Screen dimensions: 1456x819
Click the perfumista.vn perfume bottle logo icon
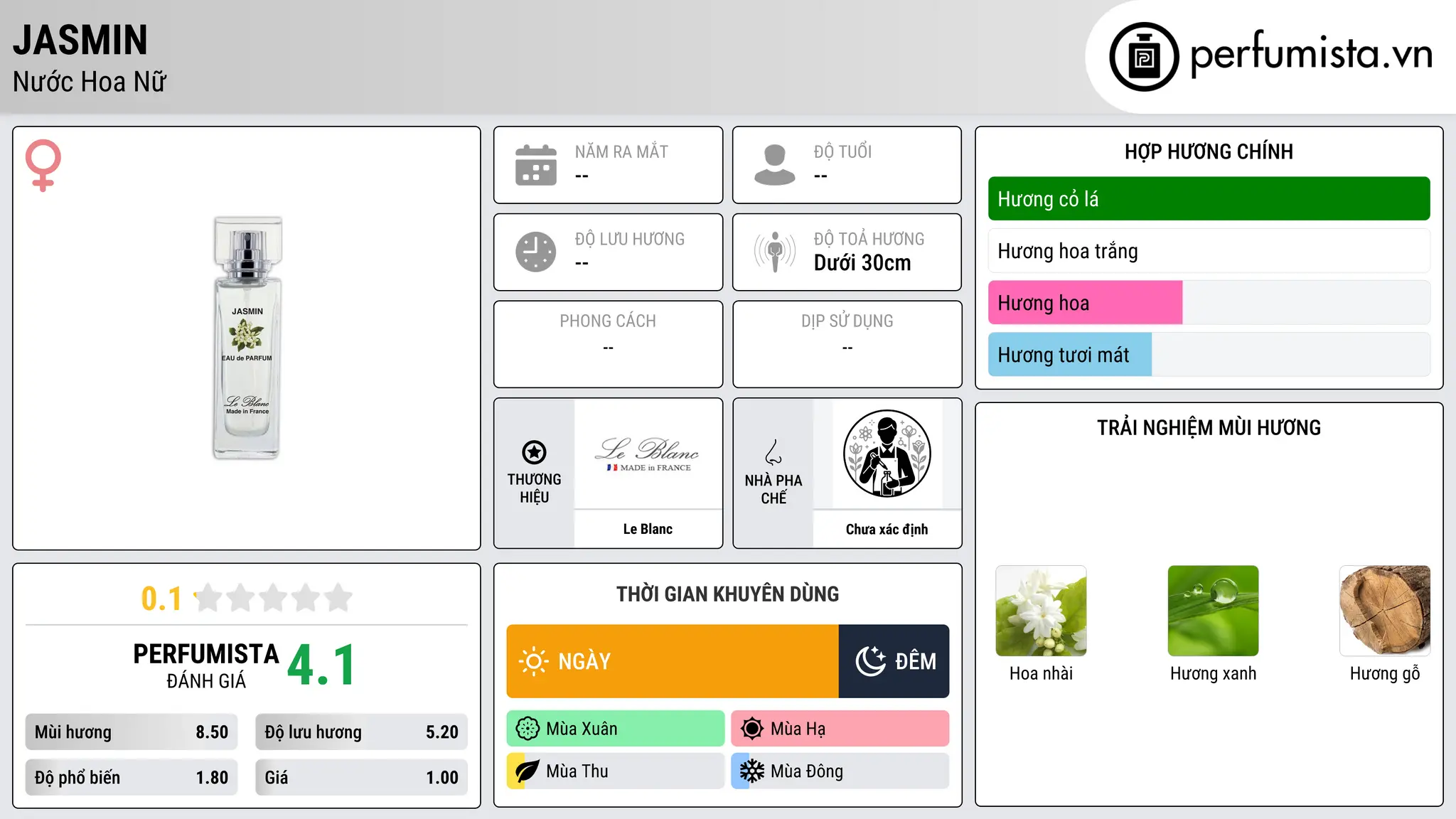pyautogui.click(x=1144, y=57)
